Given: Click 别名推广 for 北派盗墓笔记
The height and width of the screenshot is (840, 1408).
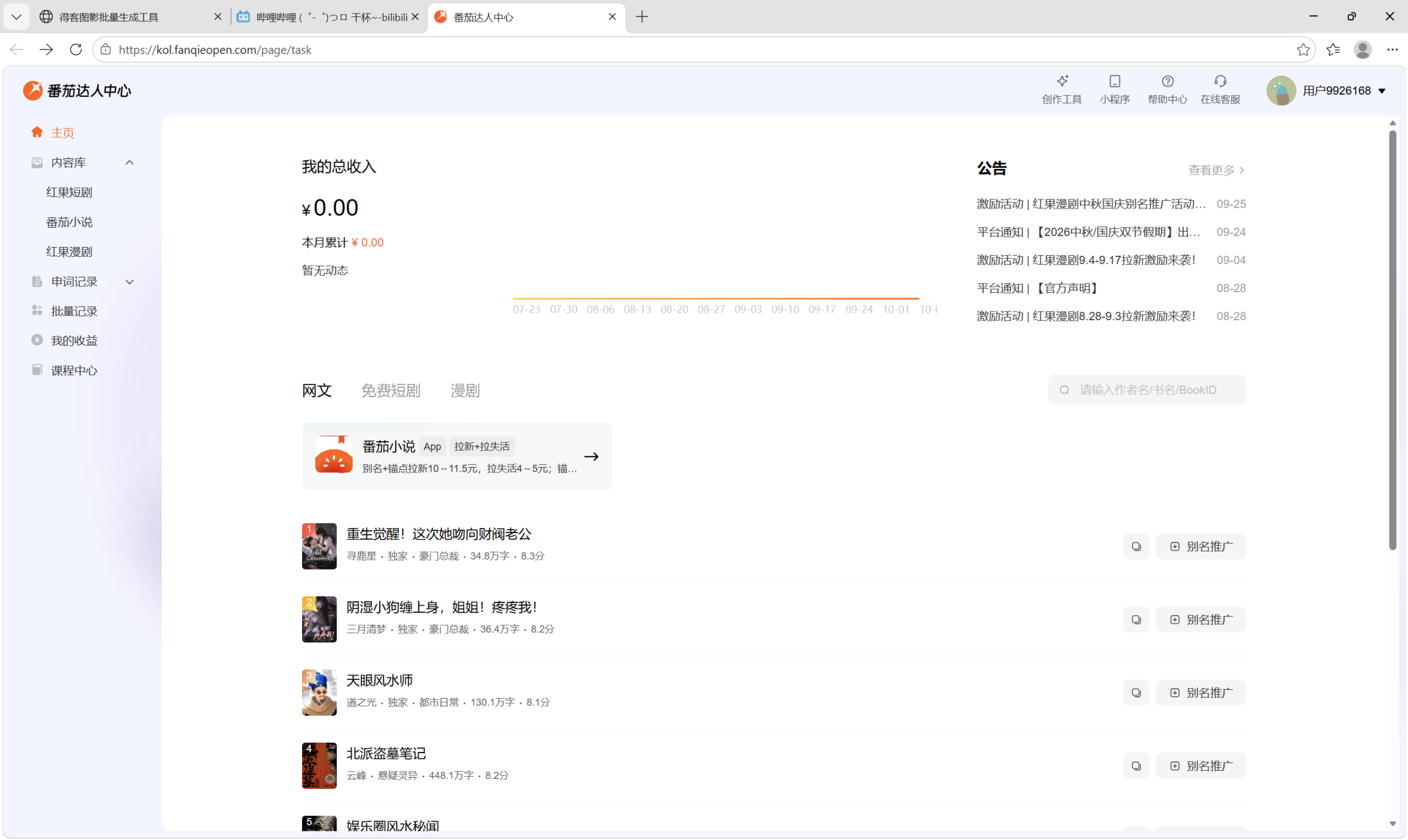Looking at the screenshot, I should pos(1200,766).
